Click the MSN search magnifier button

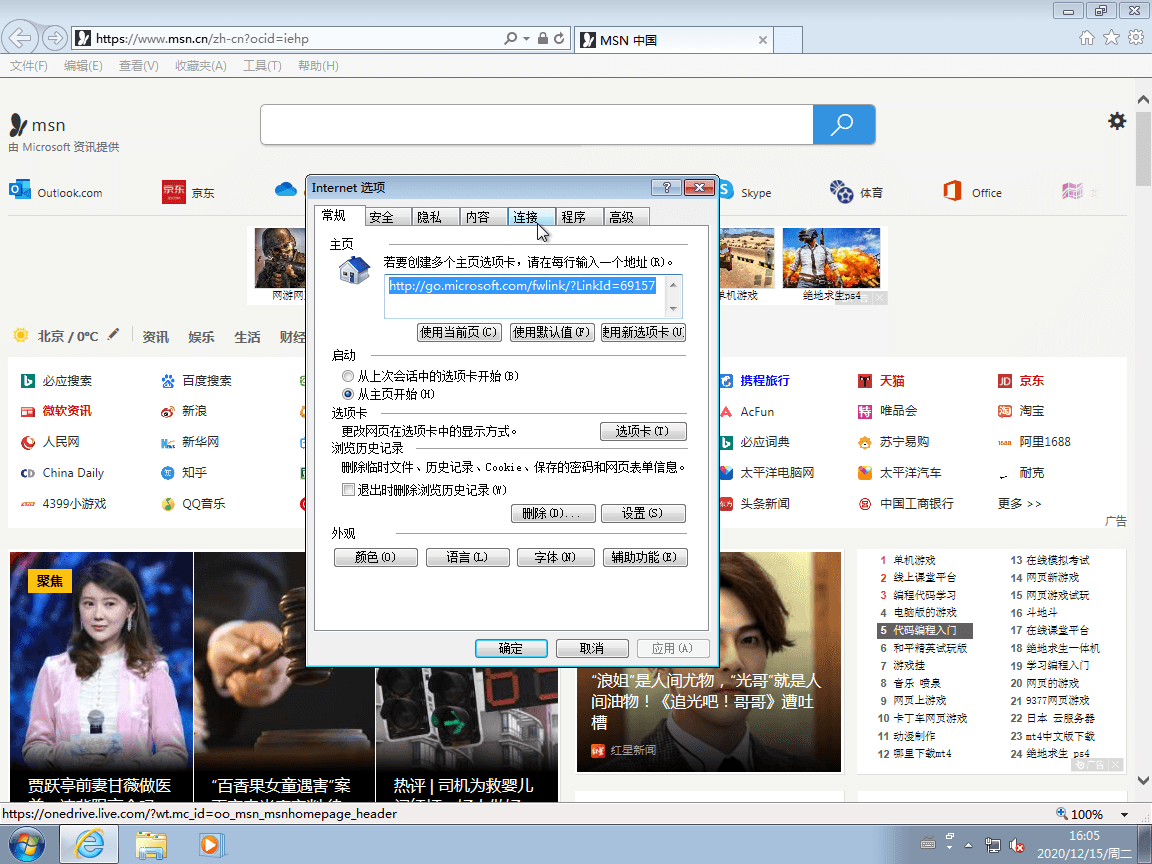pyautogui.click(x=843, y=124)
